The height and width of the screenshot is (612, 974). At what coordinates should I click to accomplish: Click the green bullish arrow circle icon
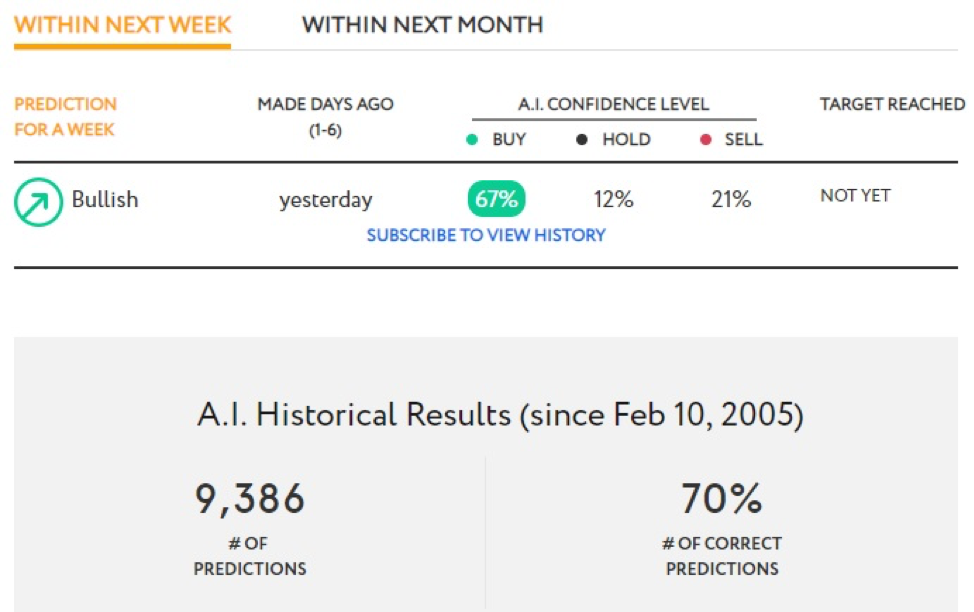(38, 202)
